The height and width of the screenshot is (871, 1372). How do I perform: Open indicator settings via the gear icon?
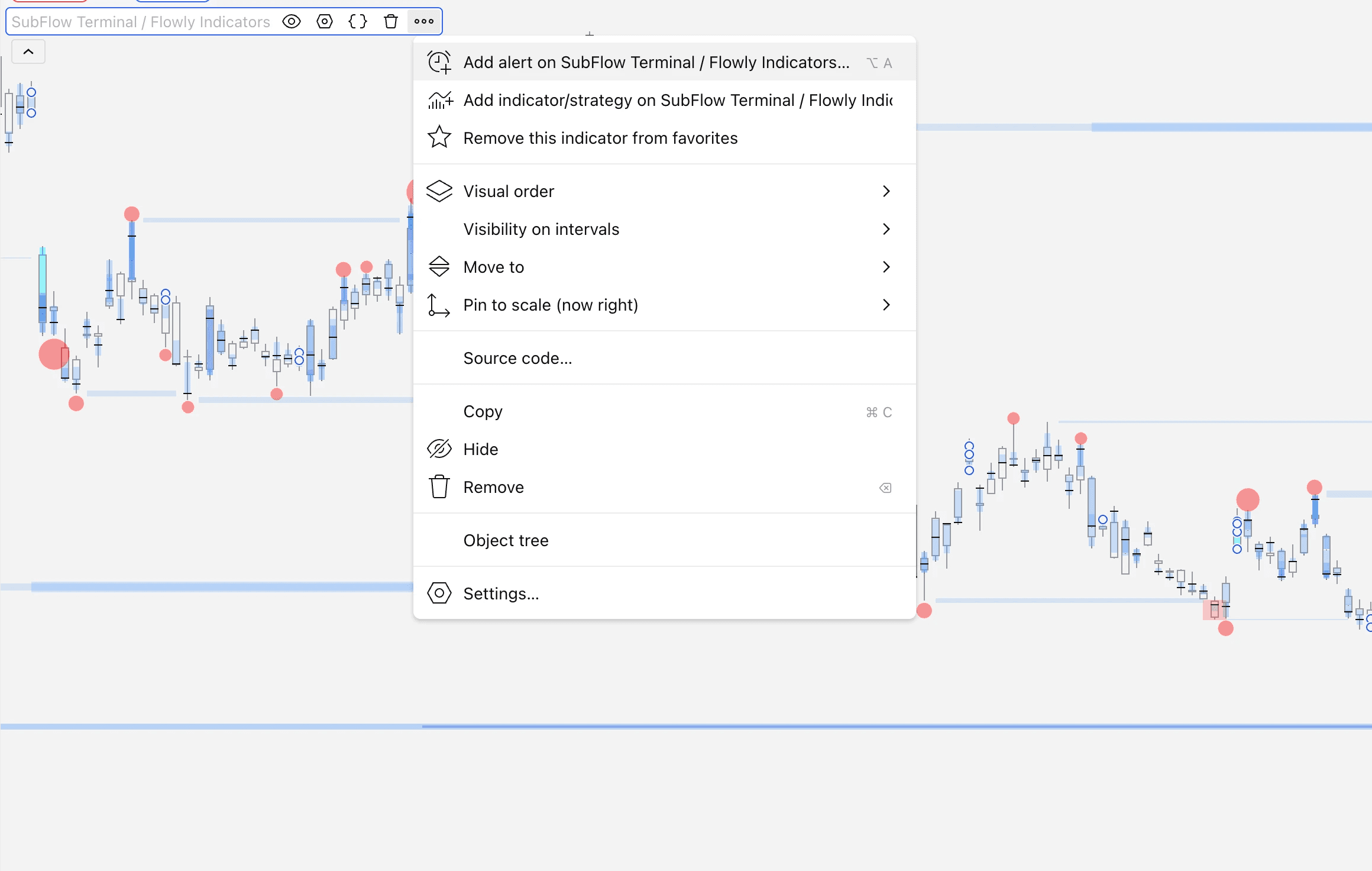tap(325, 21)
